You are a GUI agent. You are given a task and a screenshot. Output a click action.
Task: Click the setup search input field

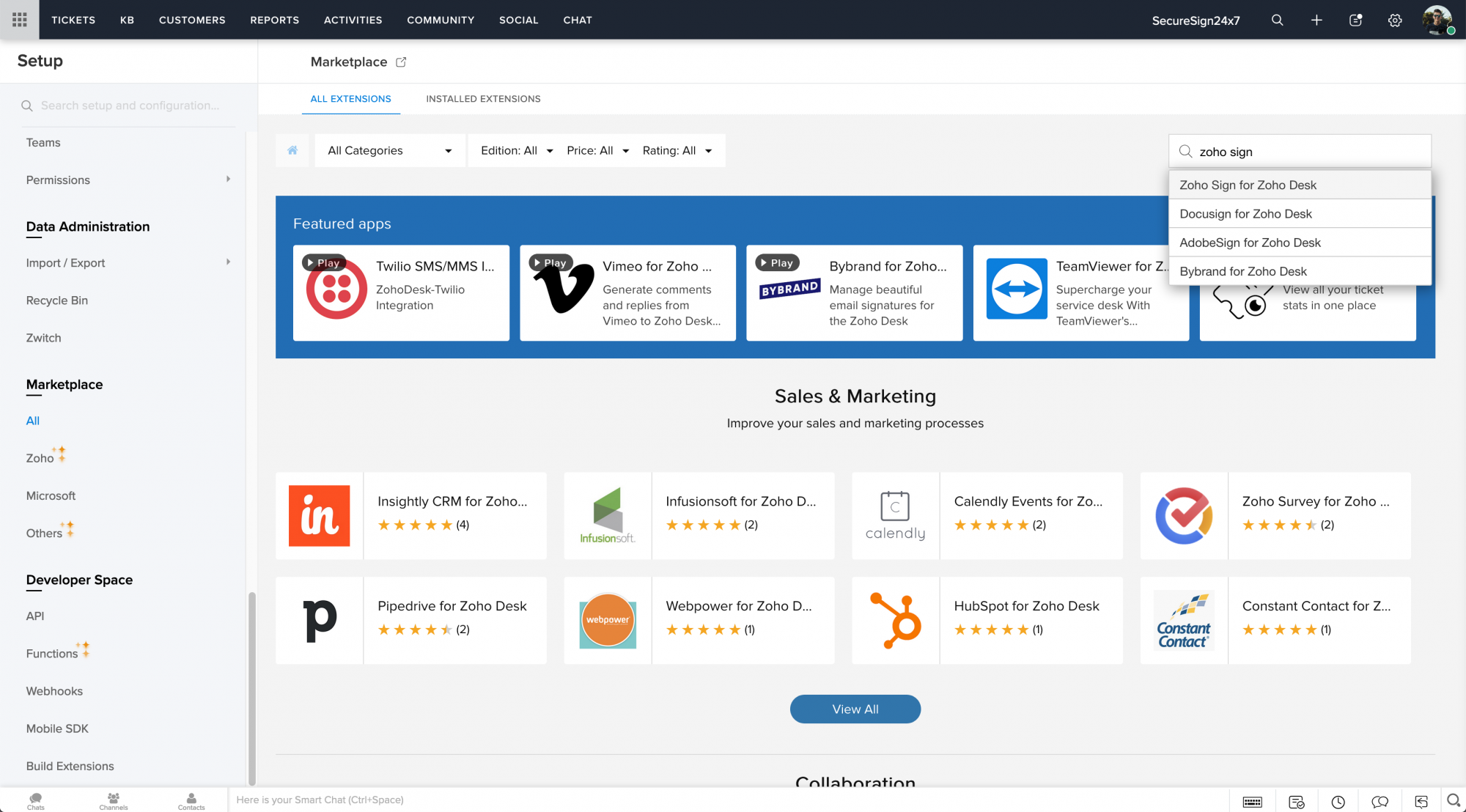(130, 106)
